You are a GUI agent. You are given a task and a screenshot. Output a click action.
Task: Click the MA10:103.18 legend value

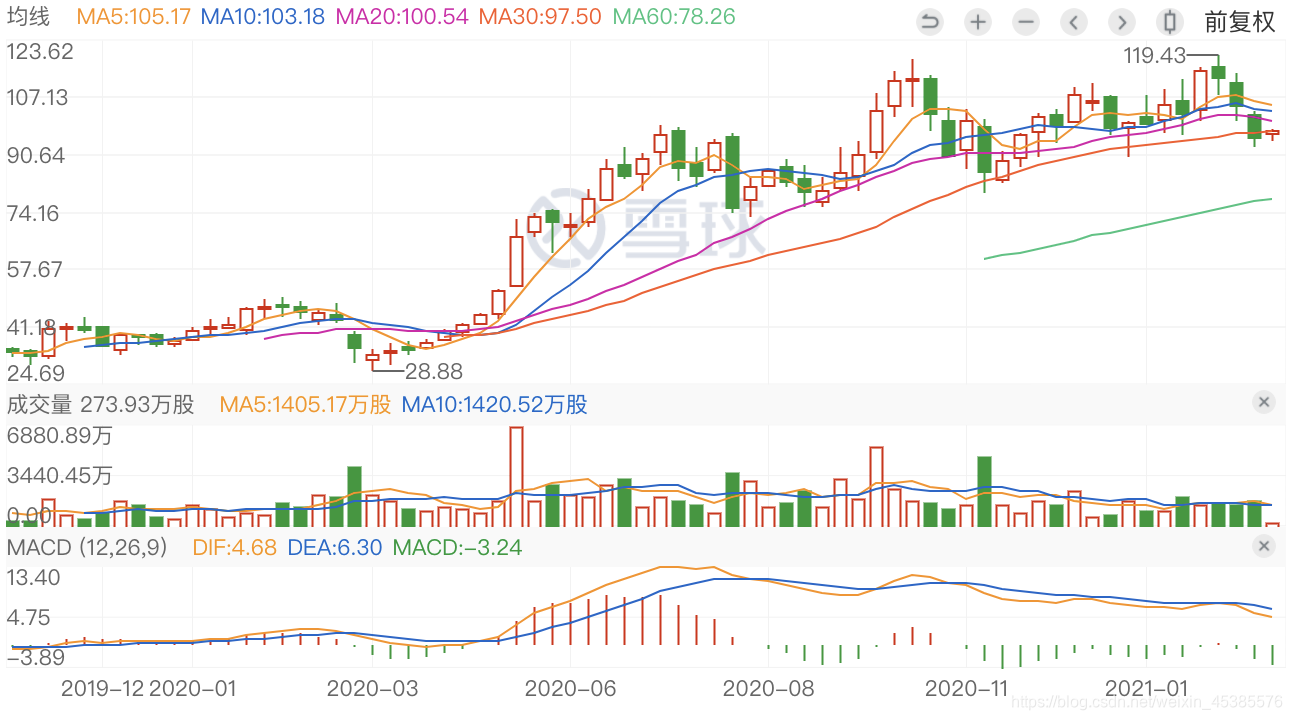pyautogui.click(x=263, y=17)
